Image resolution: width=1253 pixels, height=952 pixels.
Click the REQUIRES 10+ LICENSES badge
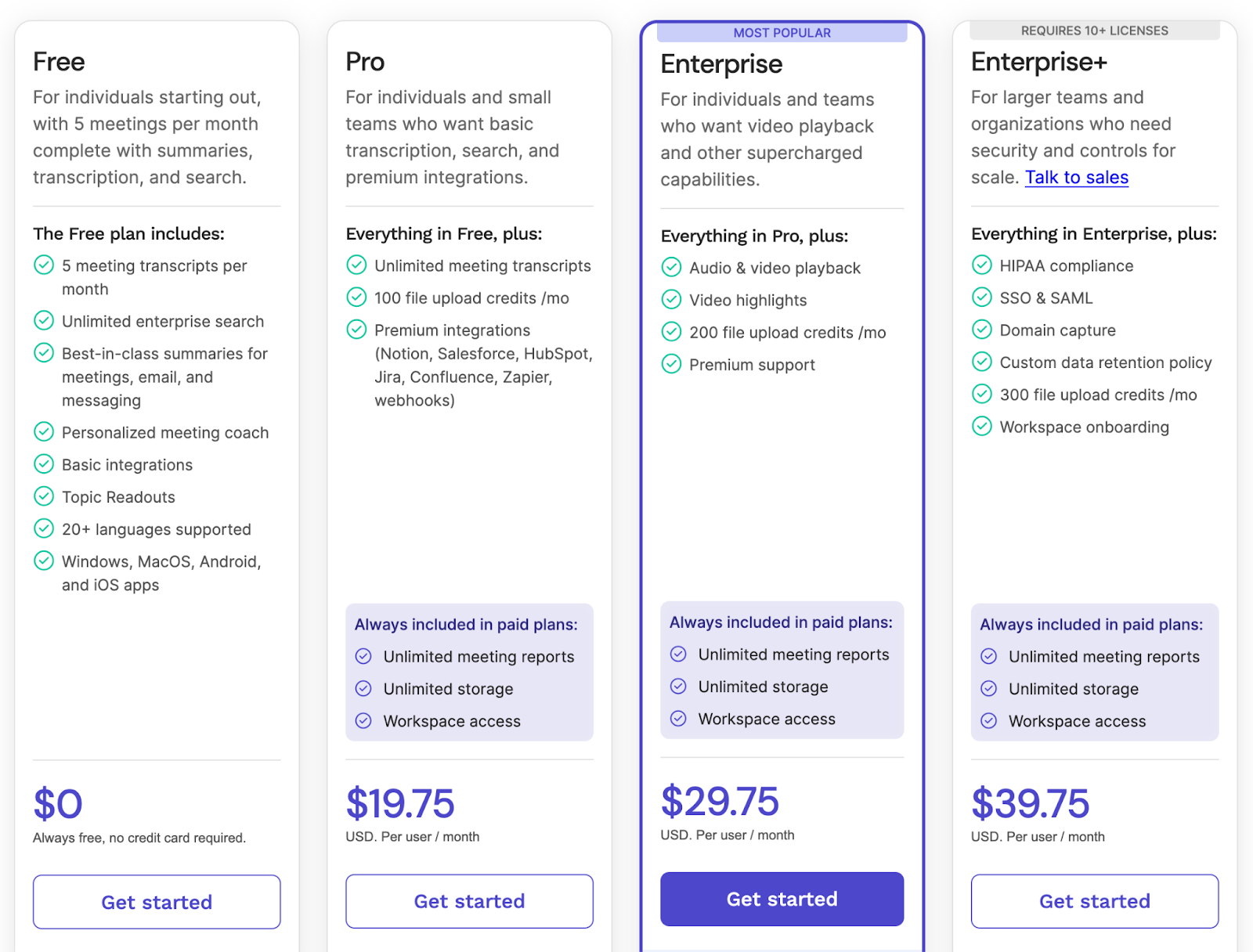coord(1094,31)
